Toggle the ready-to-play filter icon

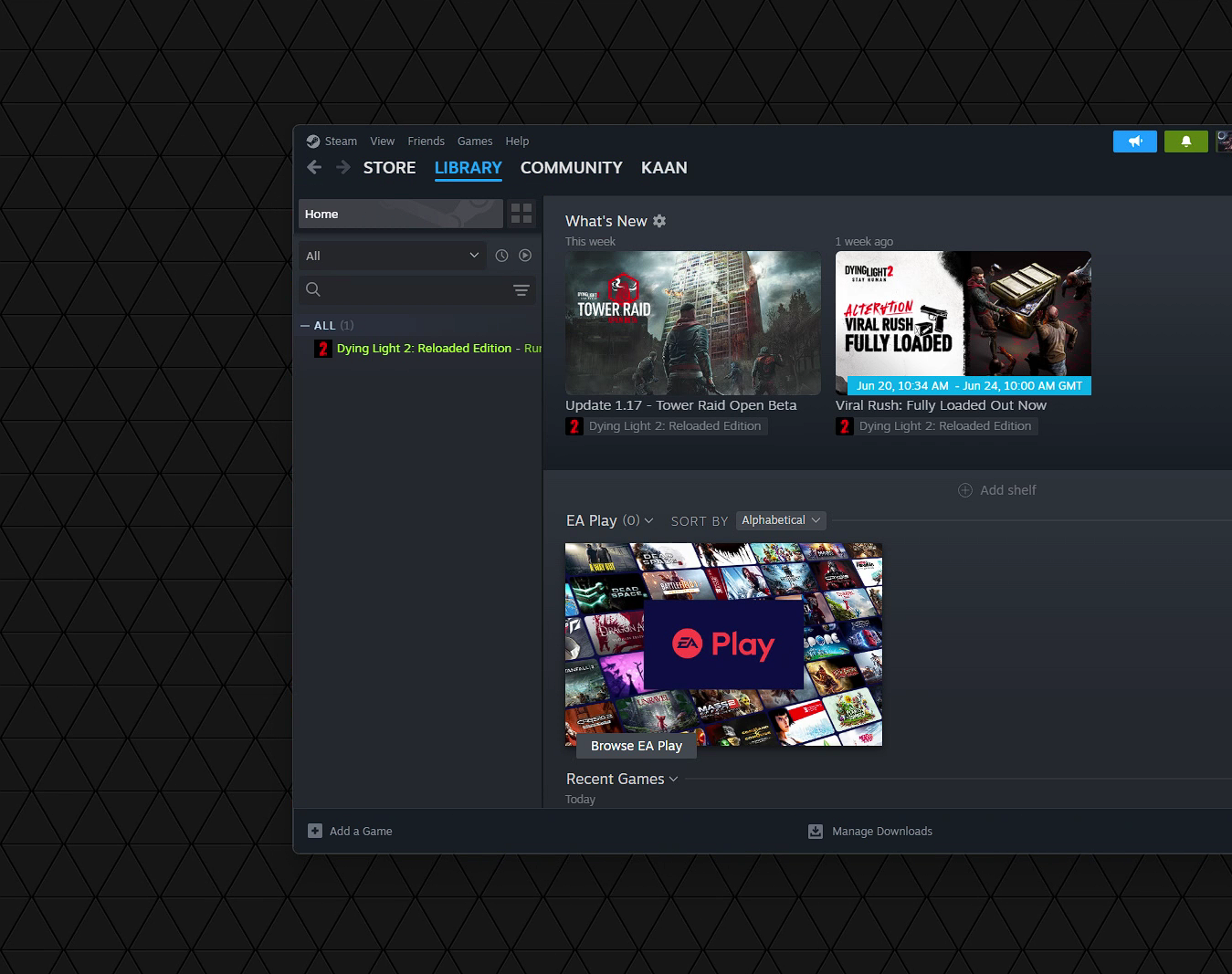[x=525, y=256]
